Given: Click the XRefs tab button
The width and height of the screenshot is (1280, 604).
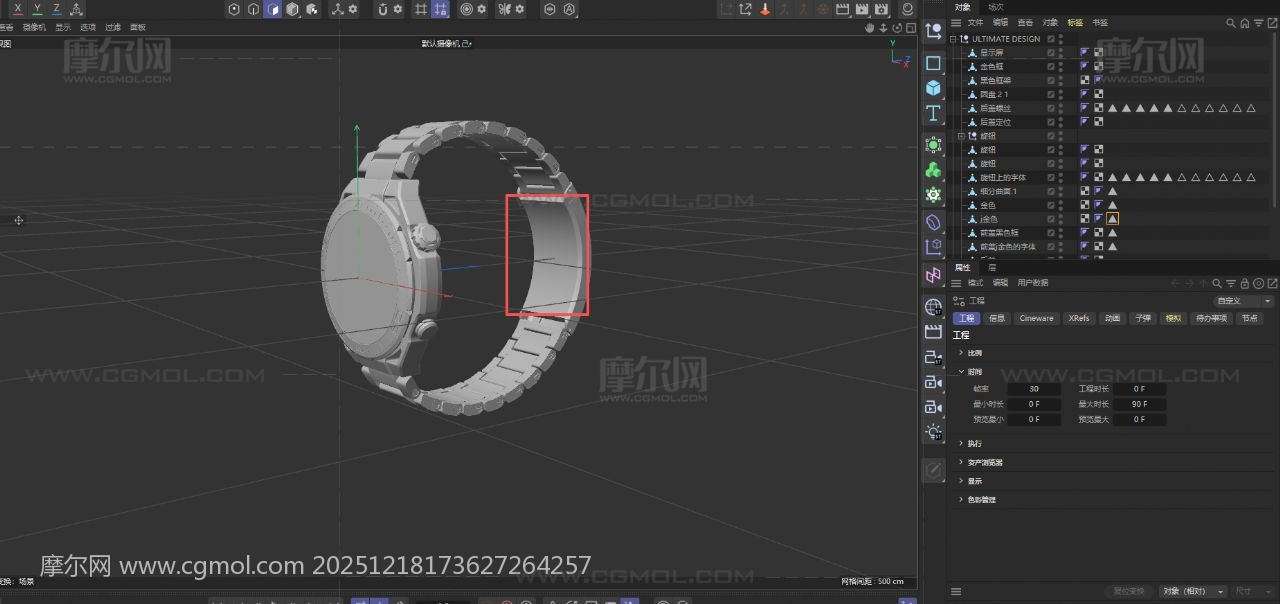Looking at the screenshot, I should click(x=1078, y=318).
